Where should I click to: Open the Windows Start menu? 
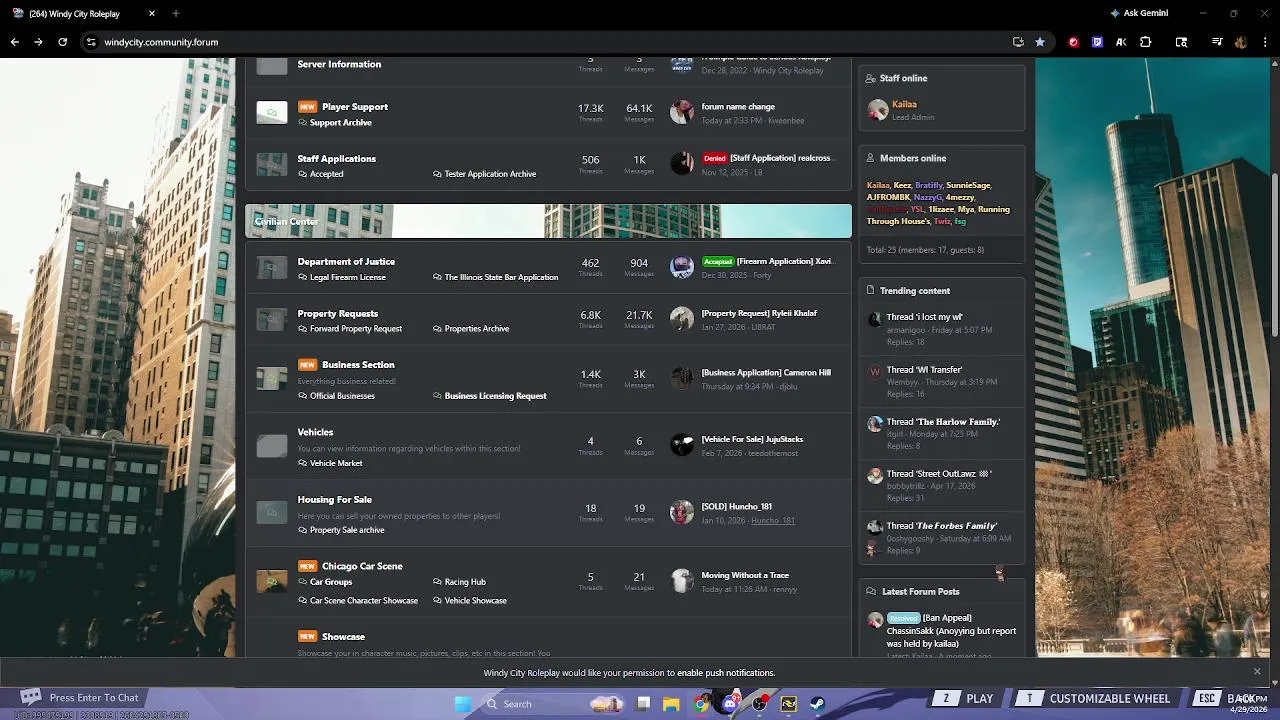coord(462,704)
